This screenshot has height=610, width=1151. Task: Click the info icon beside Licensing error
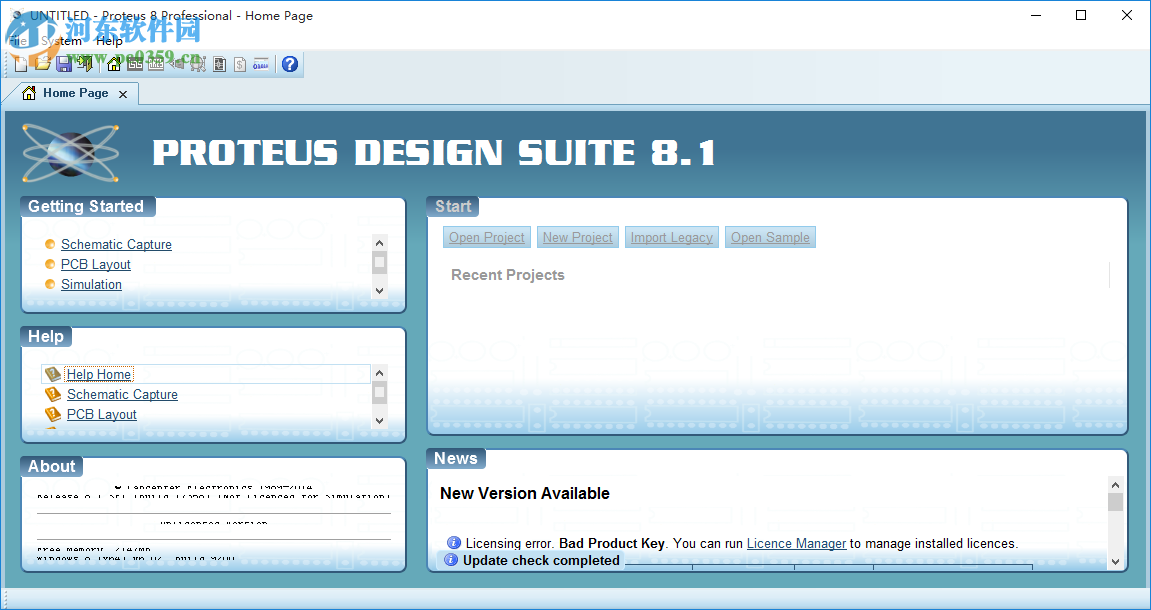454,543
